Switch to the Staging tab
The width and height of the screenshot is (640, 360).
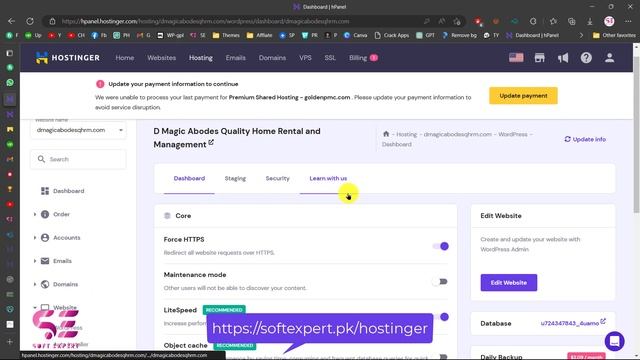click(235, 178)
